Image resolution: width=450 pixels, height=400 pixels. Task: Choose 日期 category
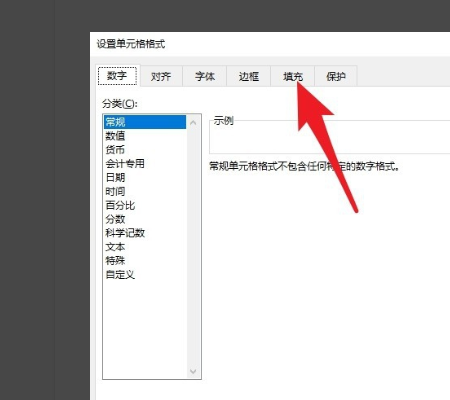tap(145, 178)
